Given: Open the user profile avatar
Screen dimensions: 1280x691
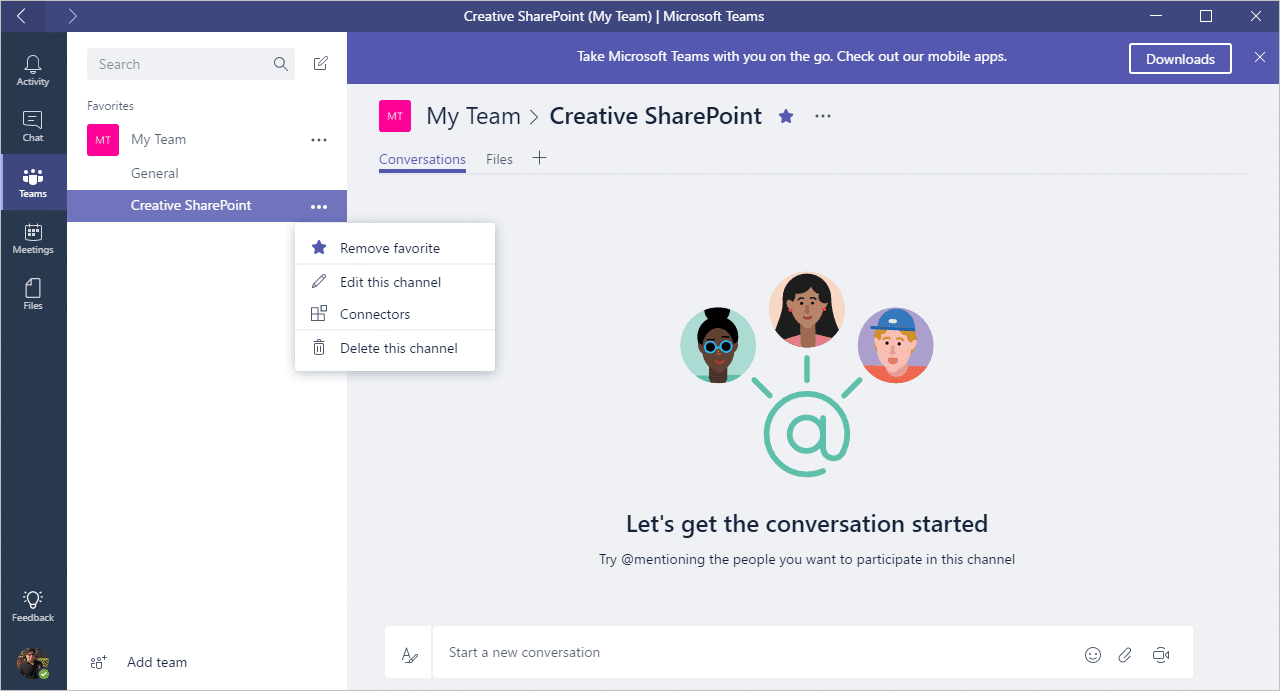Looking at the screenshot, I should [x=33, y=662].
